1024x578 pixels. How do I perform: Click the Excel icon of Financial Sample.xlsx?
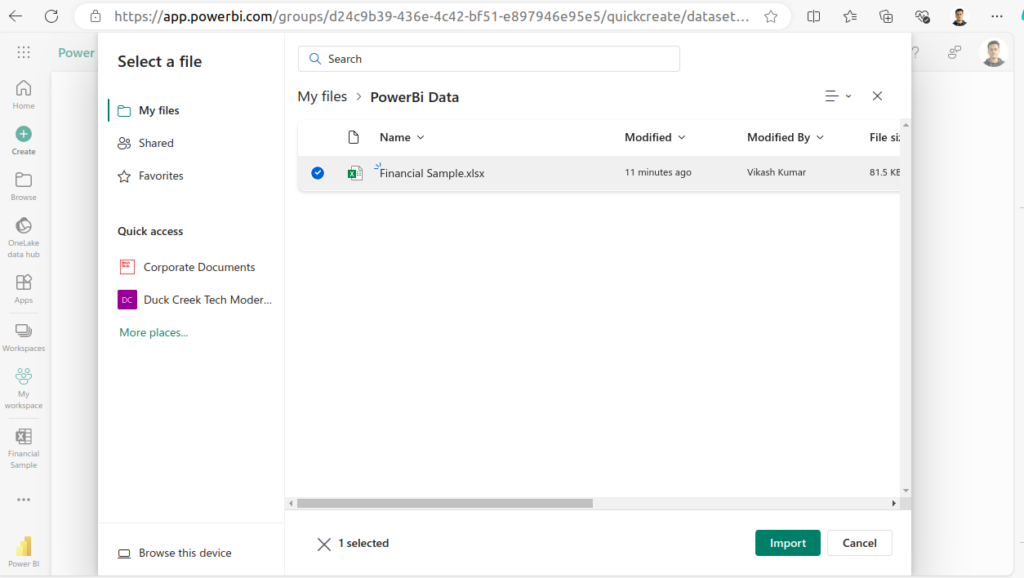[x=354, y=173]
